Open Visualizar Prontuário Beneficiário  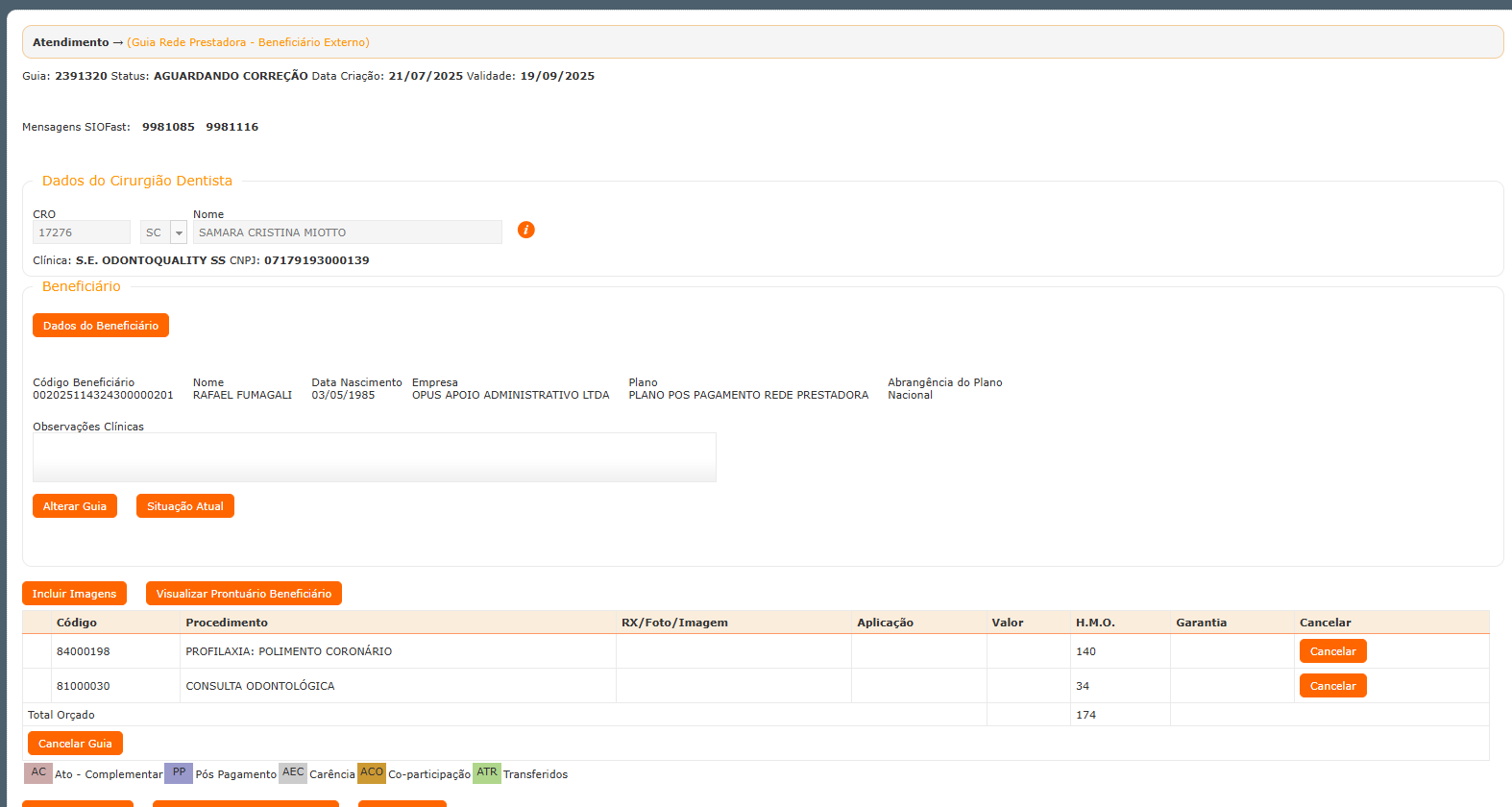tap(243, 594)
